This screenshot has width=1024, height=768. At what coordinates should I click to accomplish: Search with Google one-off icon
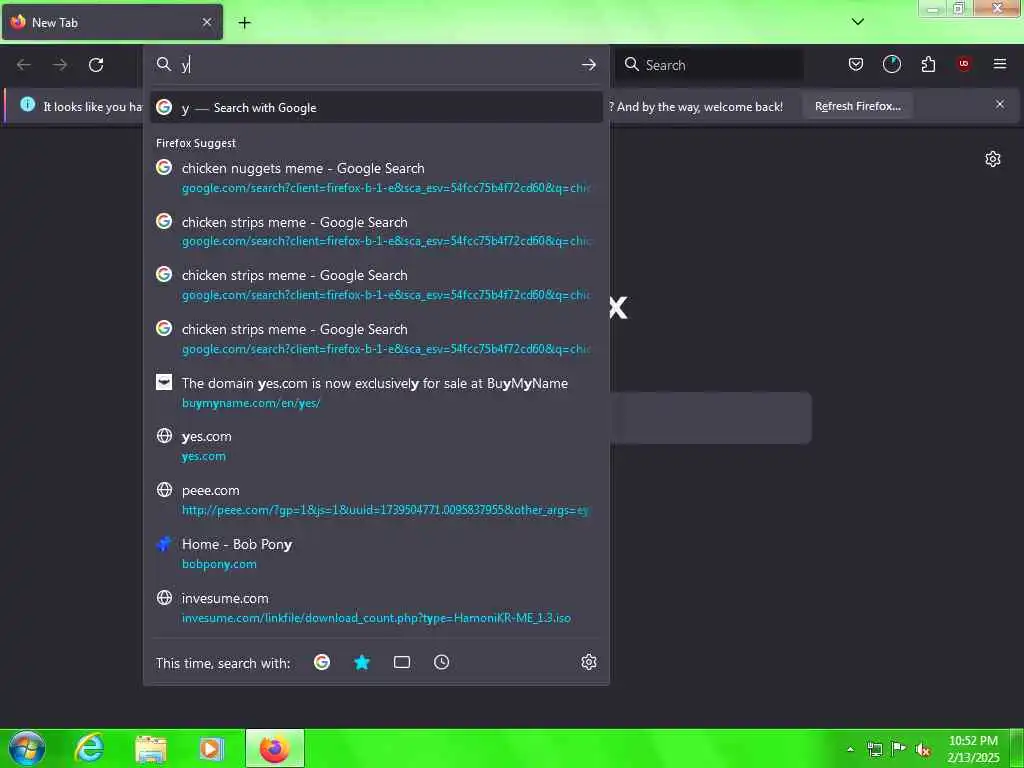321,662
